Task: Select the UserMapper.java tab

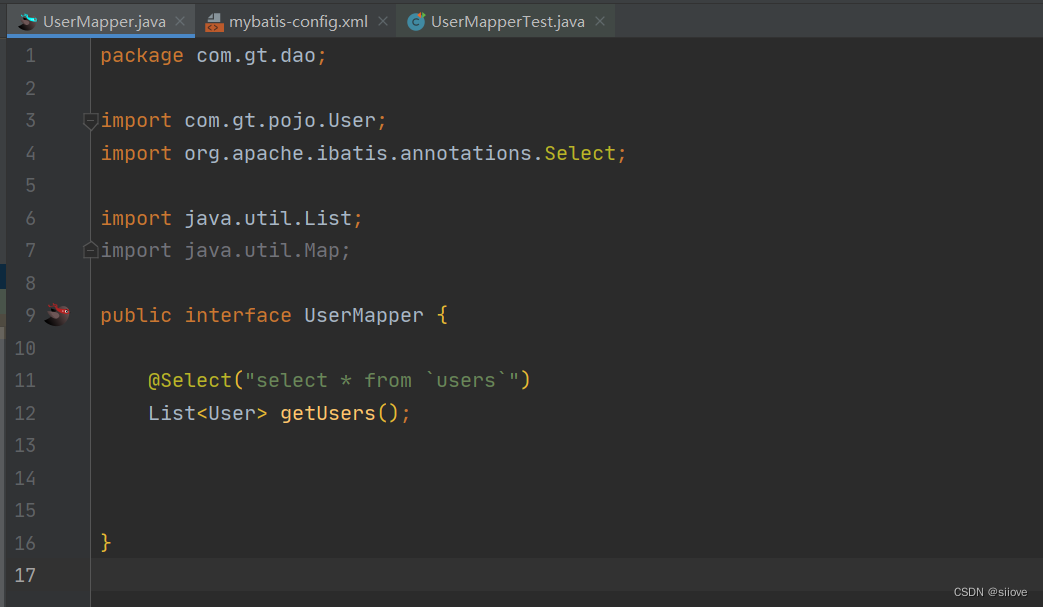Action: pyautogui.click(x=104, y=21)
